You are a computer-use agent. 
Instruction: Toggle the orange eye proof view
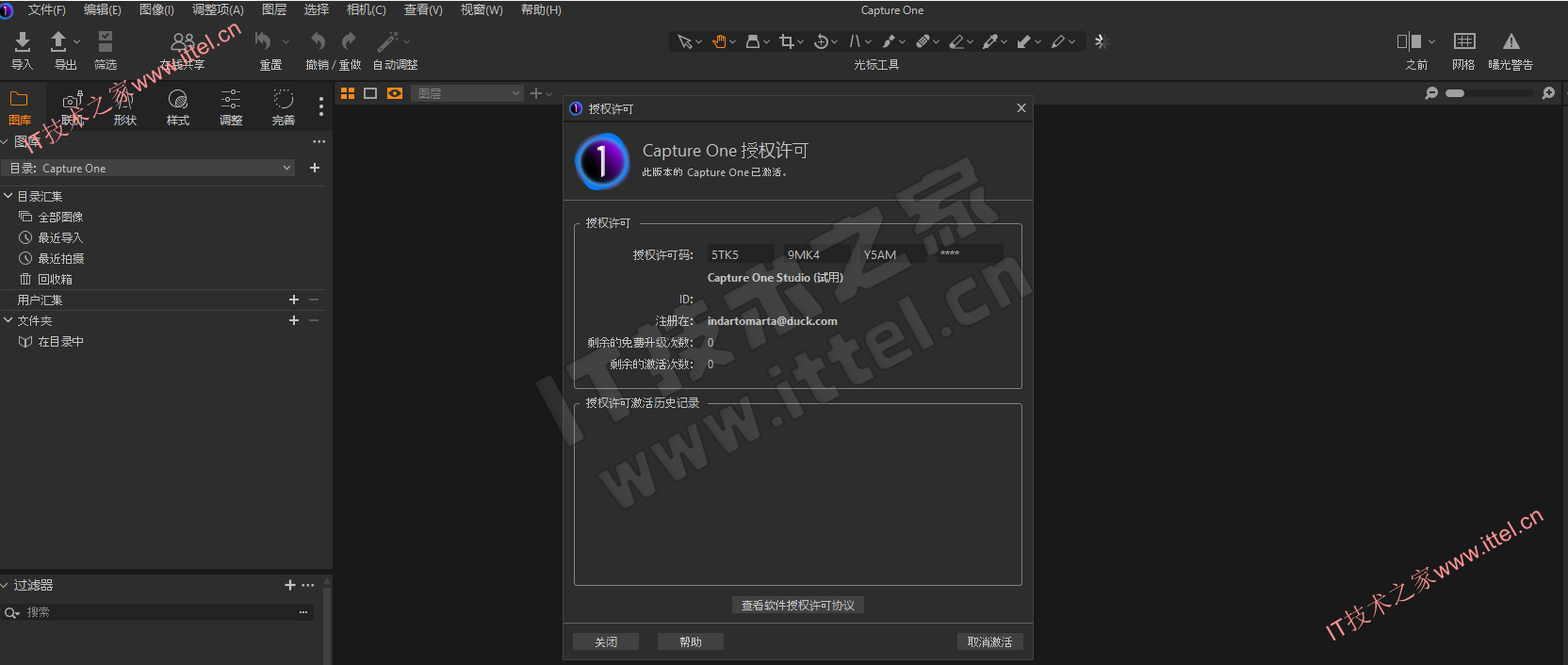click(395, 93)
